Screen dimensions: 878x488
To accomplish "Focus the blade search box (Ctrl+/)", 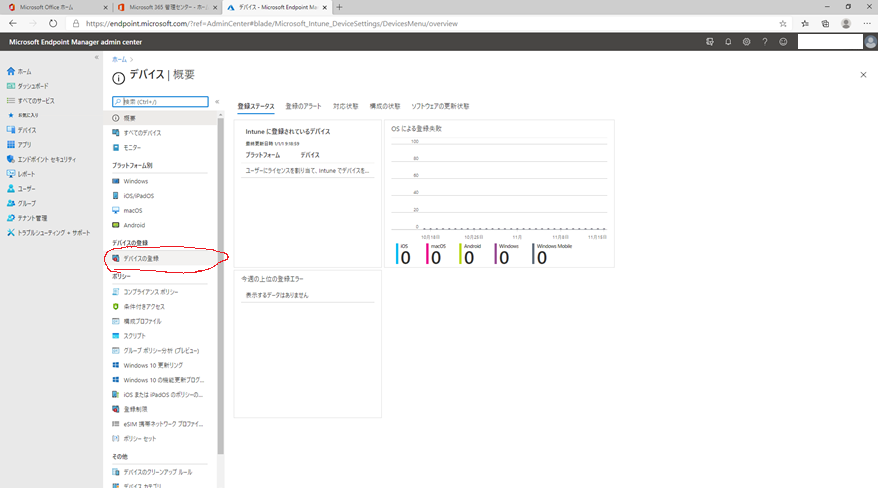I will [x=160, y=101].
